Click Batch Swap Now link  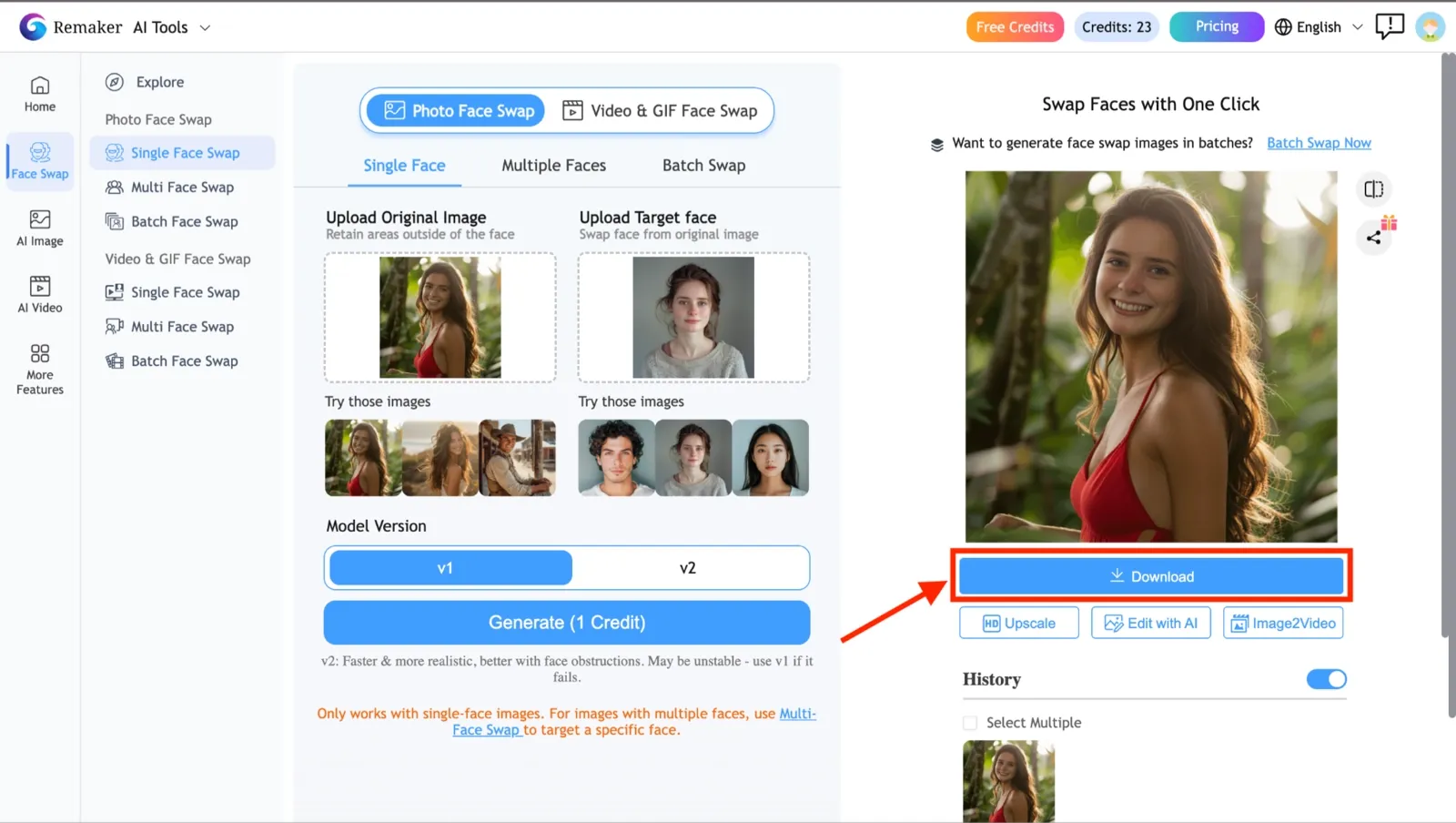coord(1319,143)
